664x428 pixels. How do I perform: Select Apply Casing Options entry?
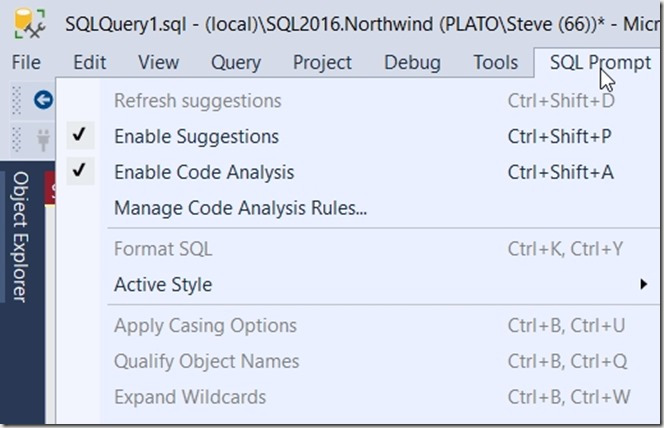[x=205, y=325]
